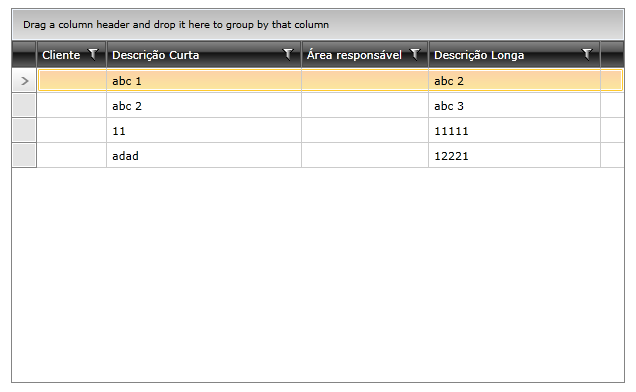Open the Área responsável filter funnel icon
The height and width of the screenshot is (392, 636).
click(x=415, y=54)
